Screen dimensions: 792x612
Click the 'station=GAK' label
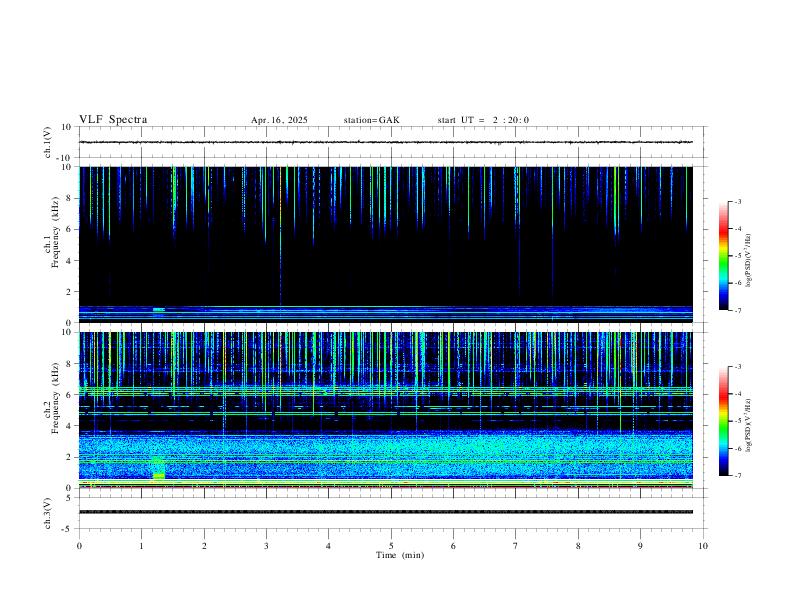[371, 120]
